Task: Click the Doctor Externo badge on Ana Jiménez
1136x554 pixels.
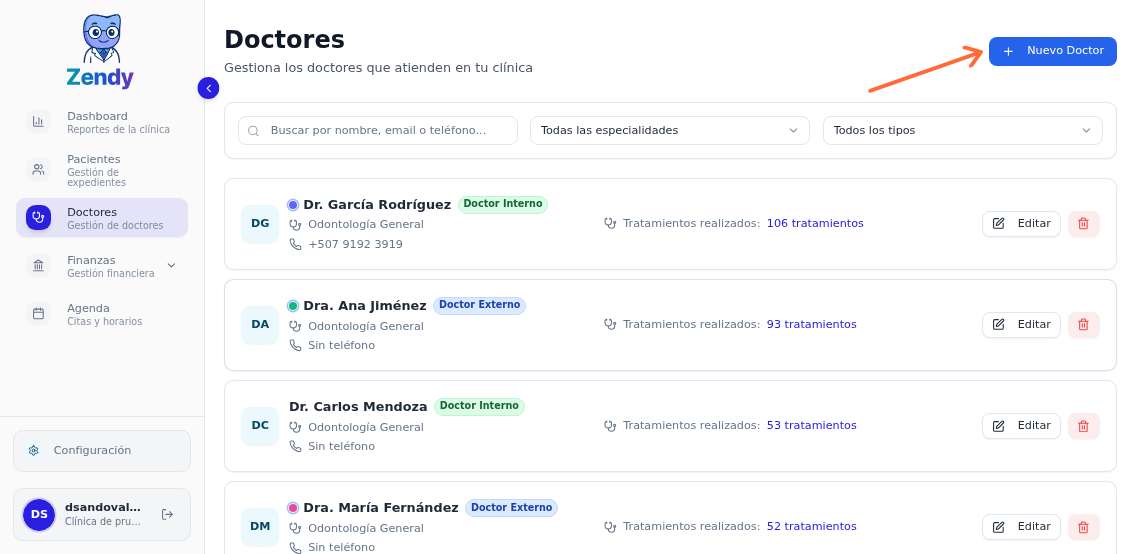Action: click(480, 306)
